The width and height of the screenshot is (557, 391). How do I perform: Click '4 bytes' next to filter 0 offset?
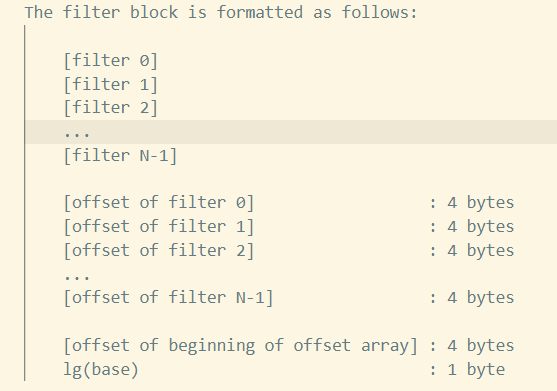pos(481,203)
